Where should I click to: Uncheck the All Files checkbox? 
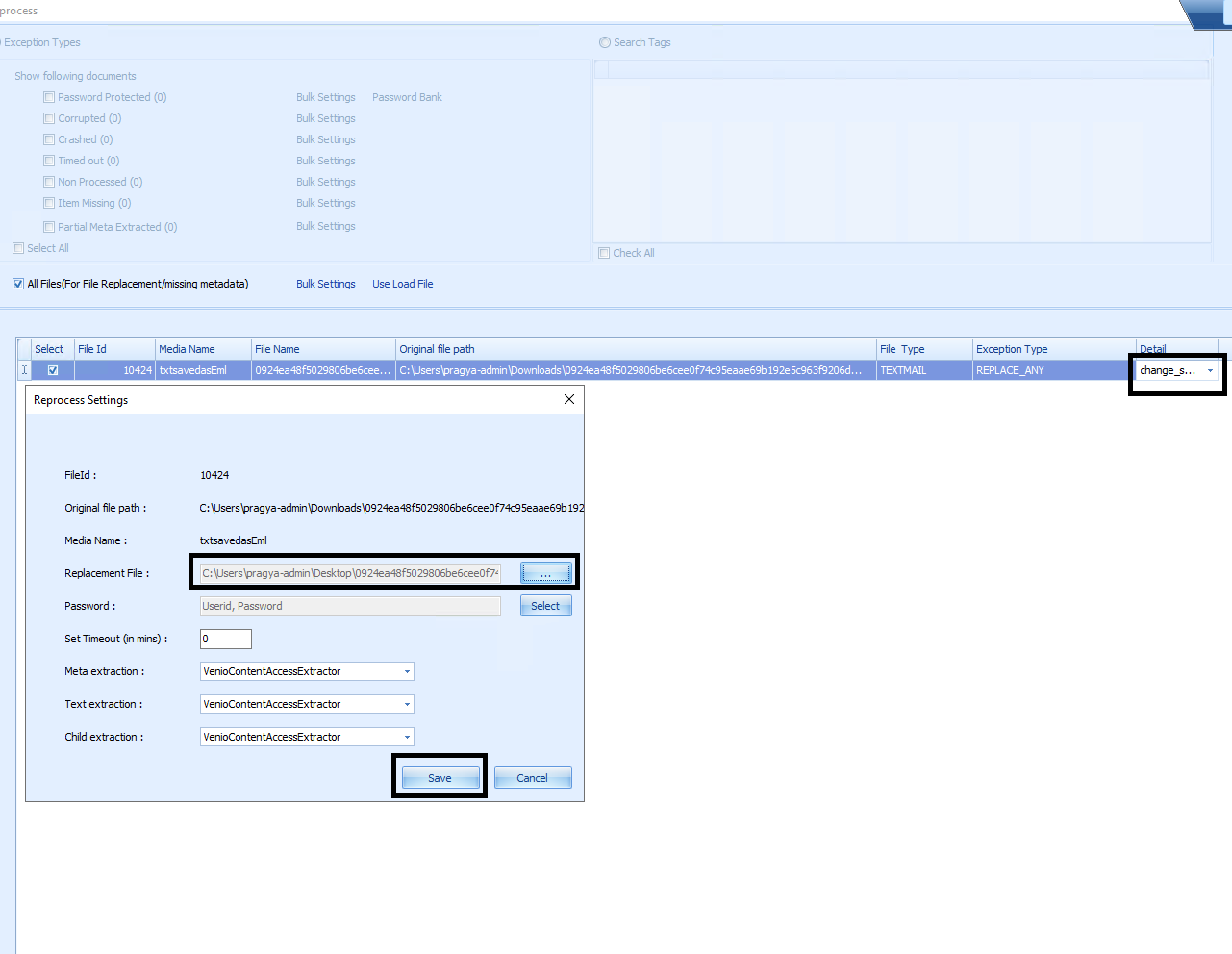point(18,284)
